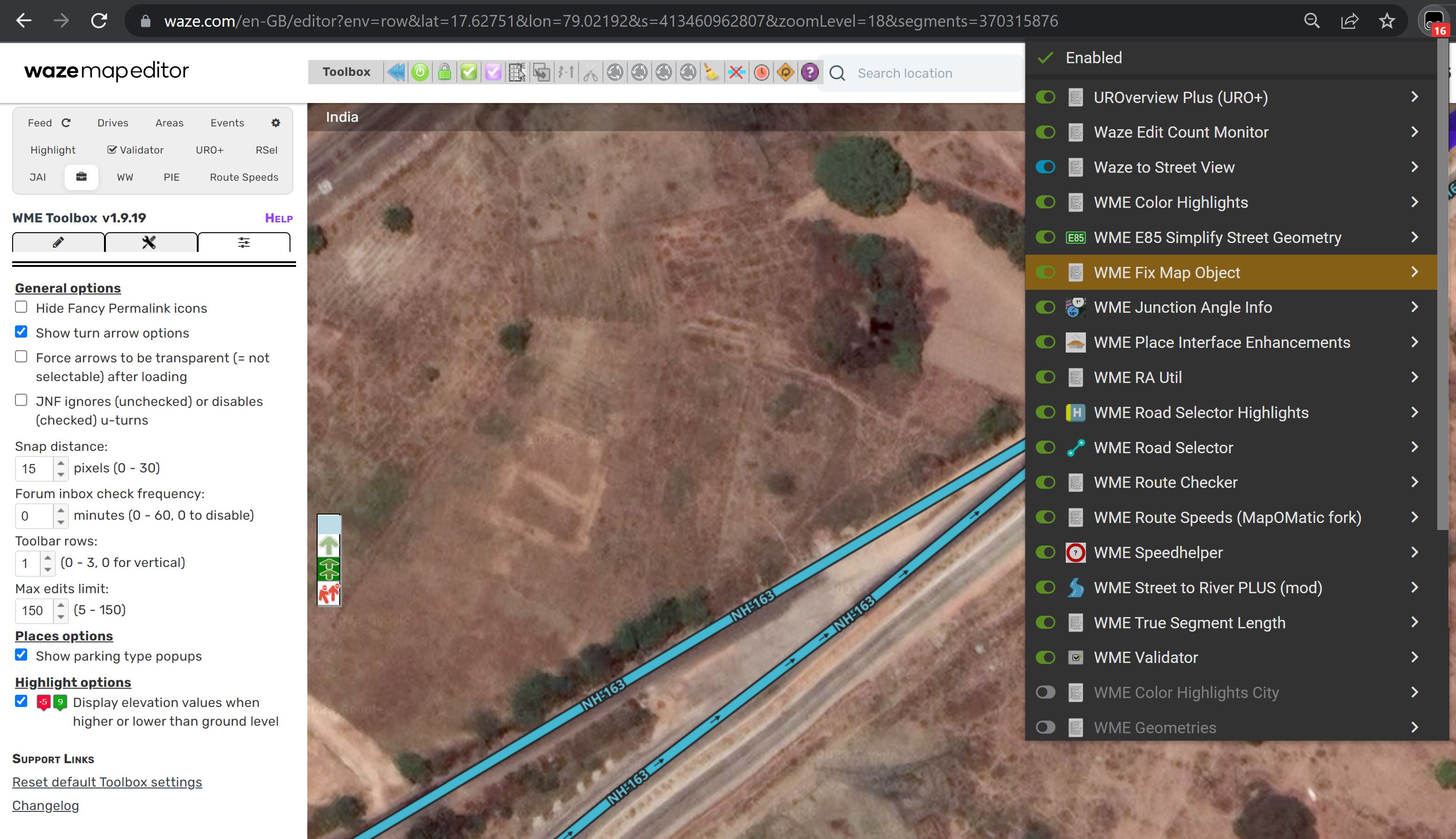Enable the WME Geometries script toggle
Screen dimensions: 1456x839
tap(1045, 727)
